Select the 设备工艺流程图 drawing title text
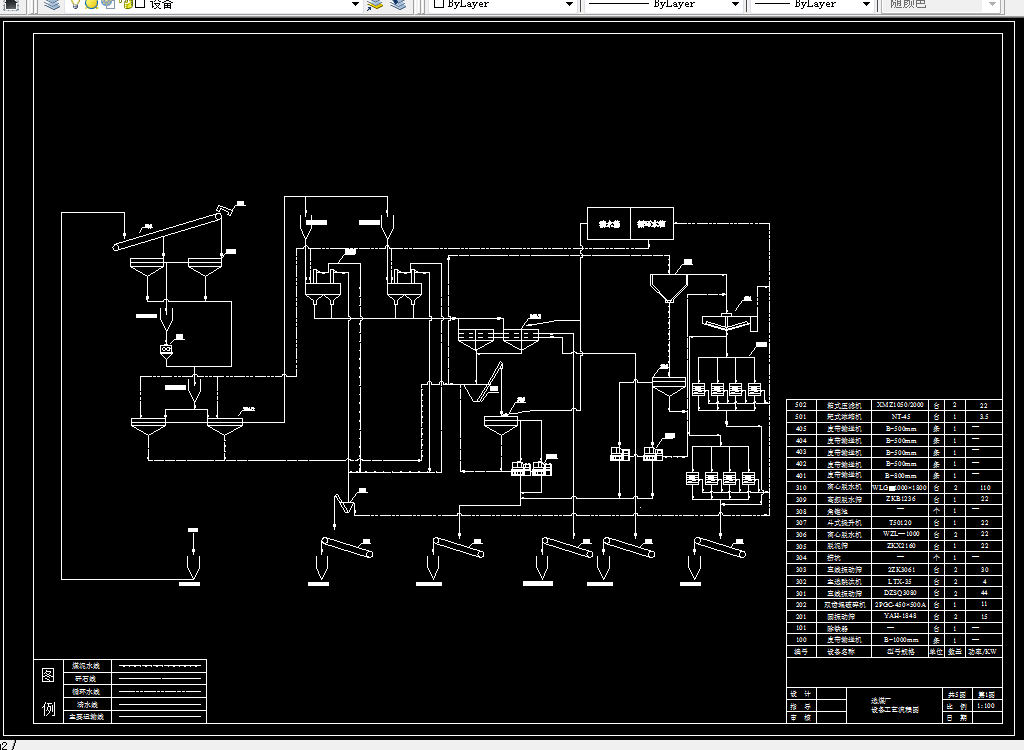The image size is (1024, 750). point(895,710)
